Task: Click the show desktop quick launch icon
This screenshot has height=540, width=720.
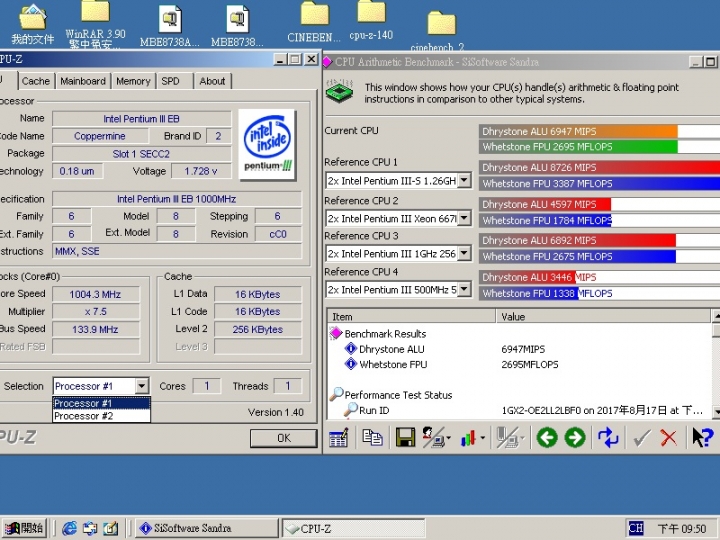Action: [x=90, y=528]
